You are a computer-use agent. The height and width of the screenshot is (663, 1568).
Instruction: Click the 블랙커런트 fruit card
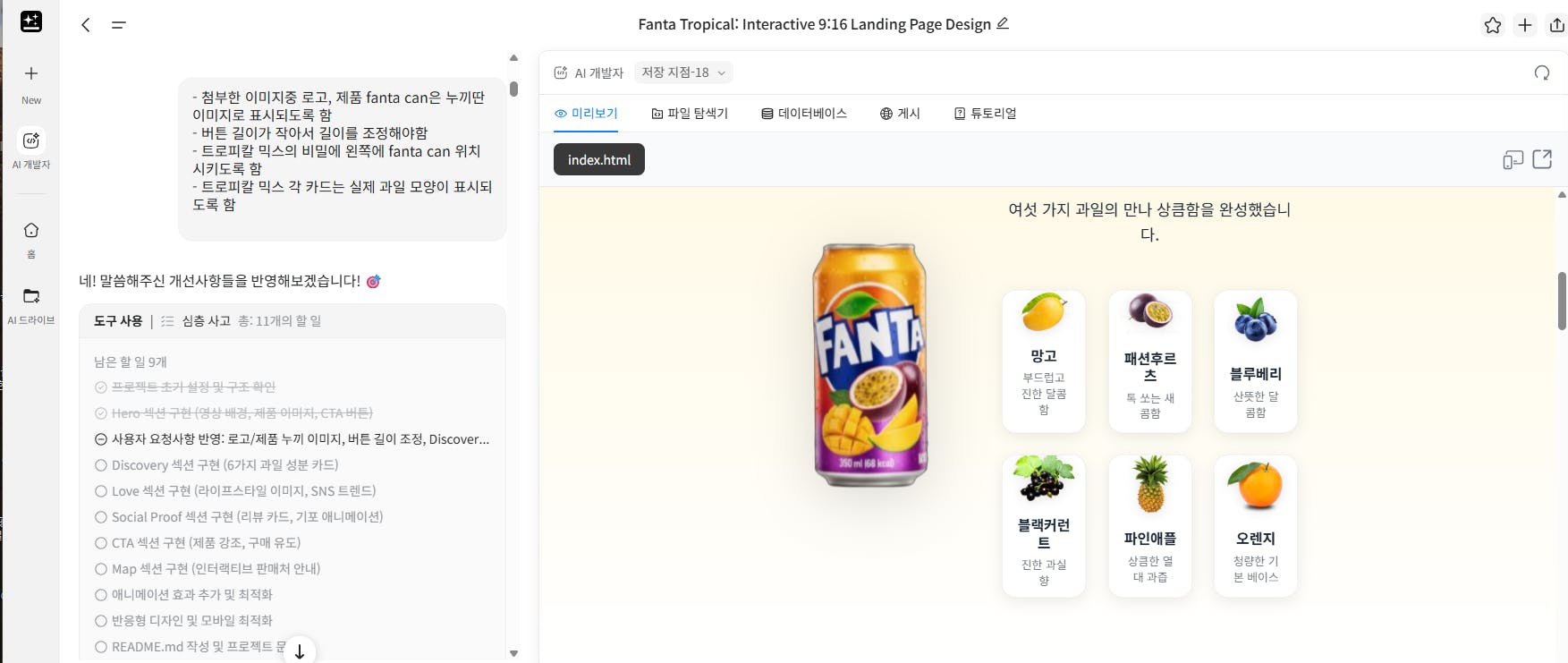tap(1044, 526)
